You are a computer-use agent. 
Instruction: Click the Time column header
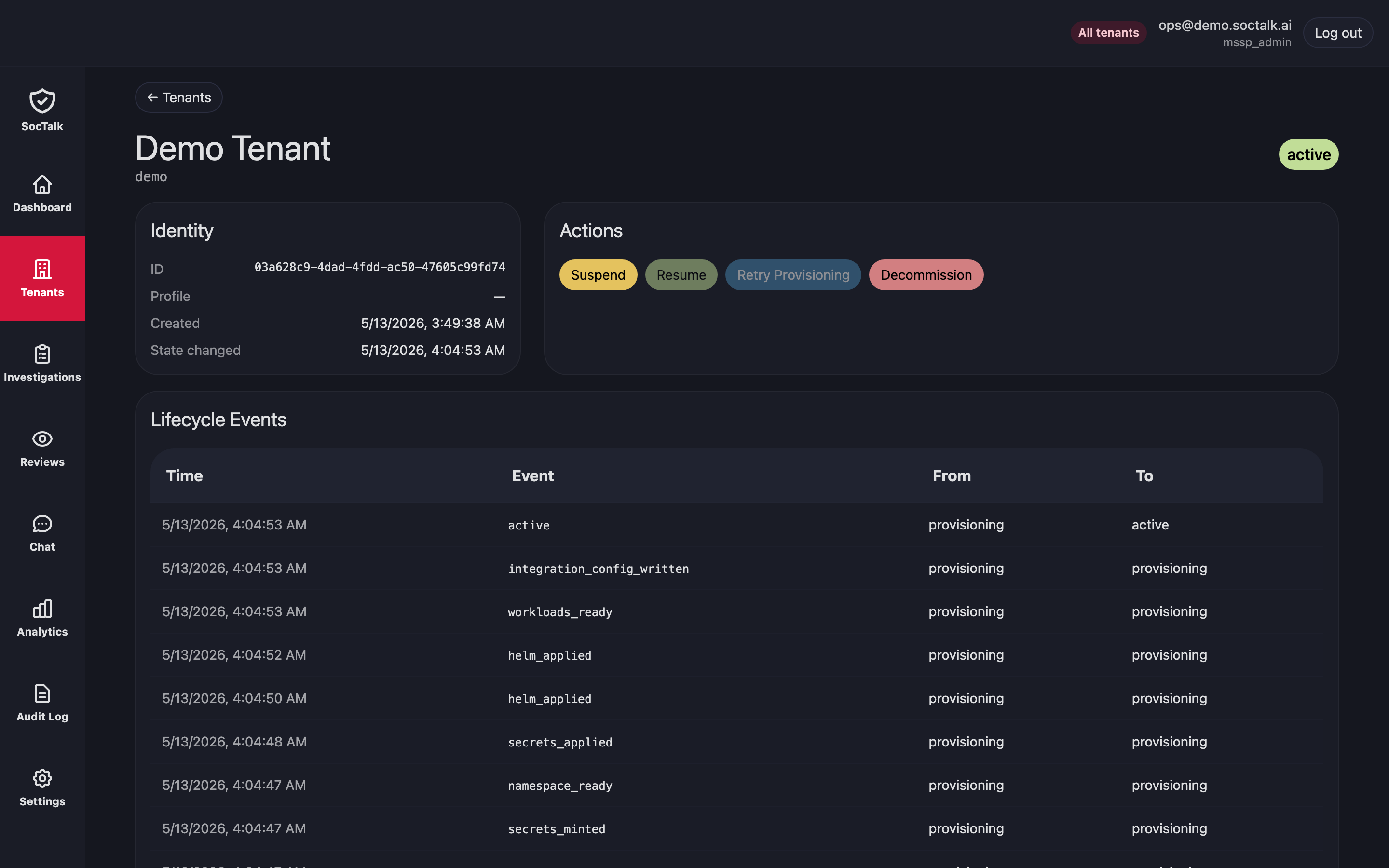(184, 476)
